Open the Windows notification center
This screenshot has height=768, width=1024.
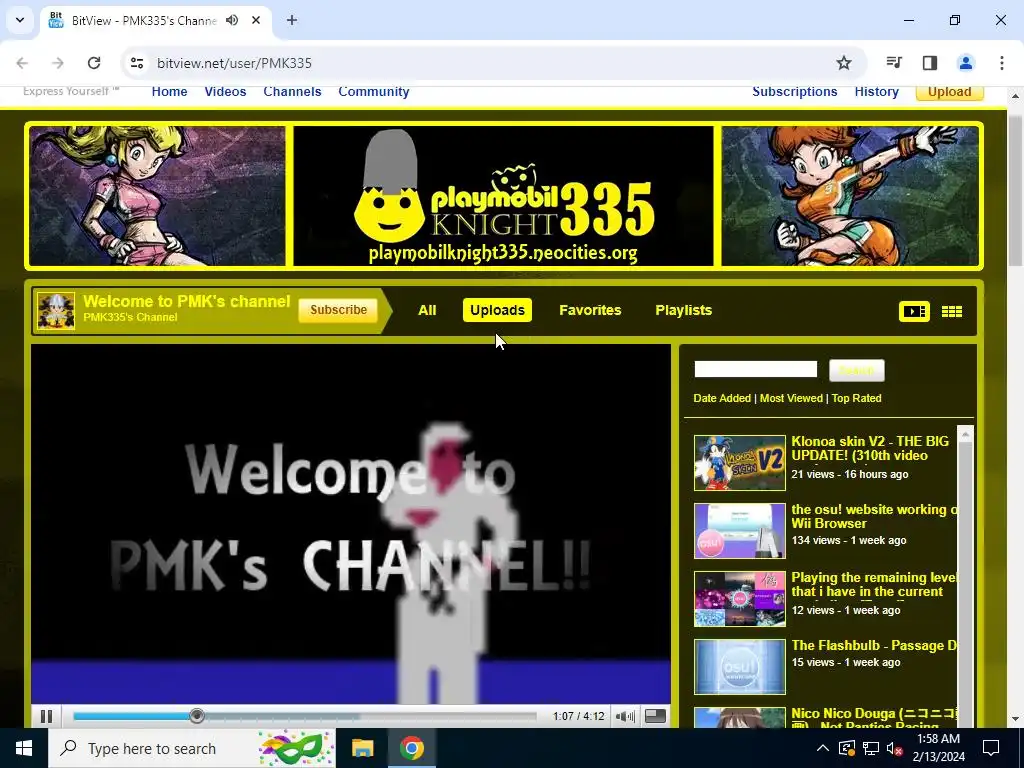991,748
